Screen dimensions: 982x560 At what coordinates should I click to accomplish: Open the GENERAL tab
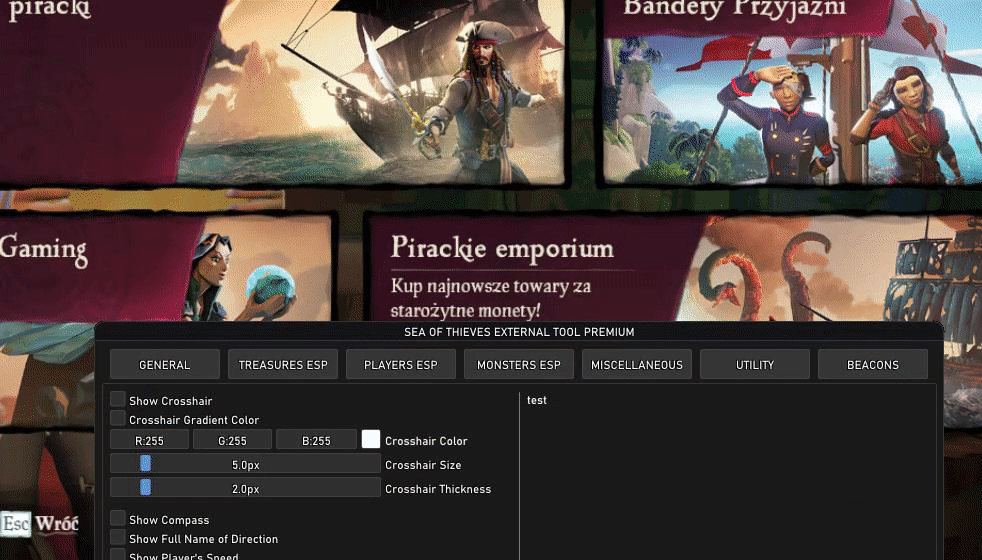point(165,365)
